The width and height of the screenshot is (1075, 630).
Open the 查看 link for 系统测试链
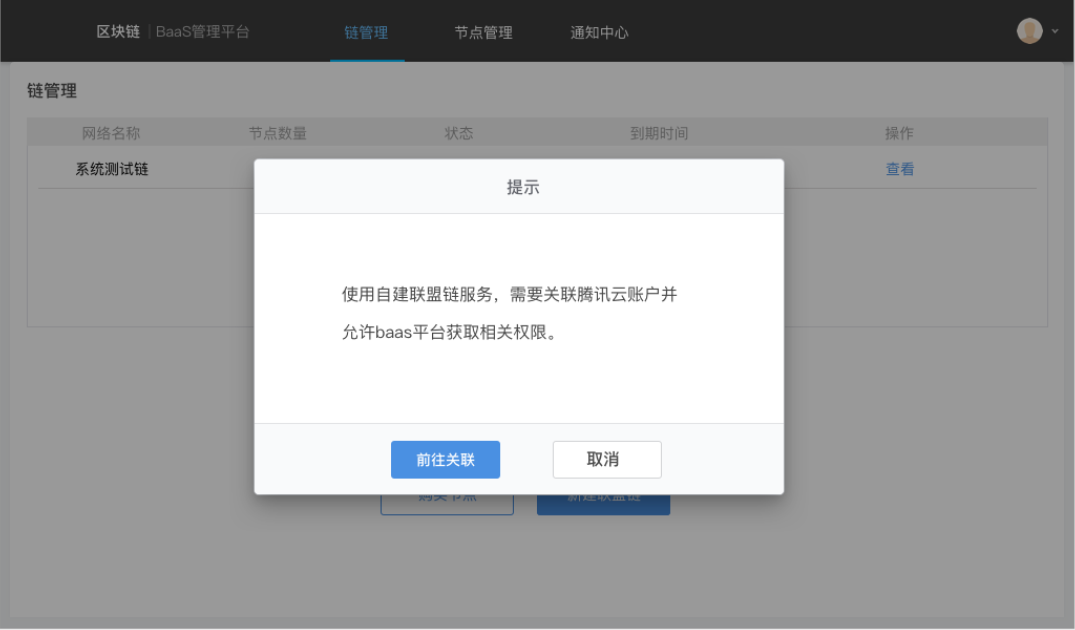pyautogui.click(x=899, y=169)
